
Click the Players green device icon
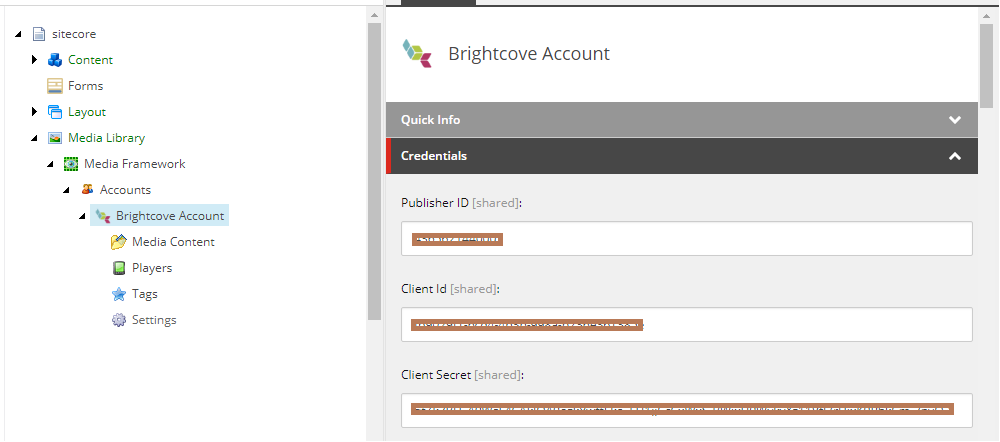coord(119,269)
